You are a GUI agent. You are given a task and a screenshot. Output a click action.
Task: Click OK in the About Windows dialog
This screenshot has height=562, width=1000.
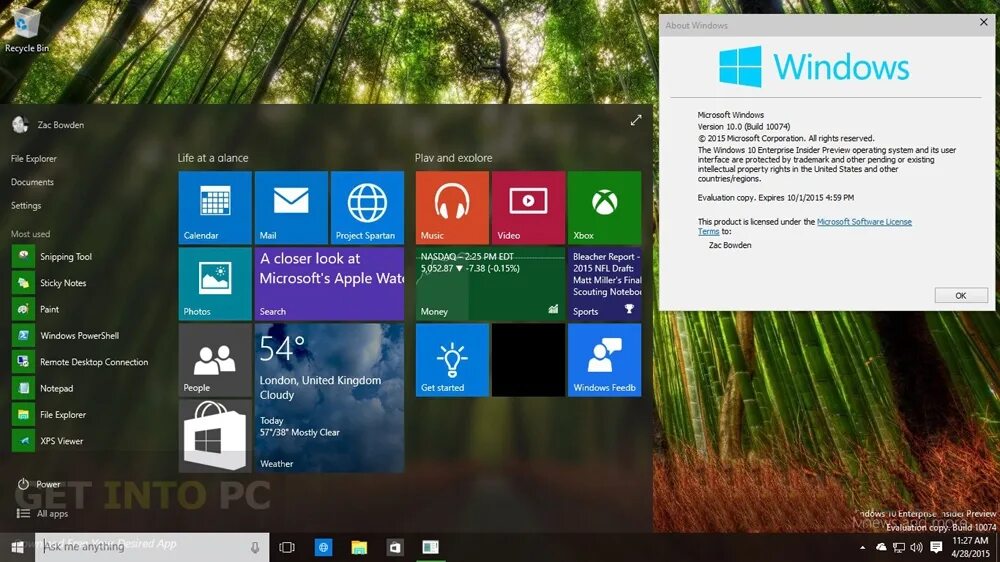click(961, 295)
